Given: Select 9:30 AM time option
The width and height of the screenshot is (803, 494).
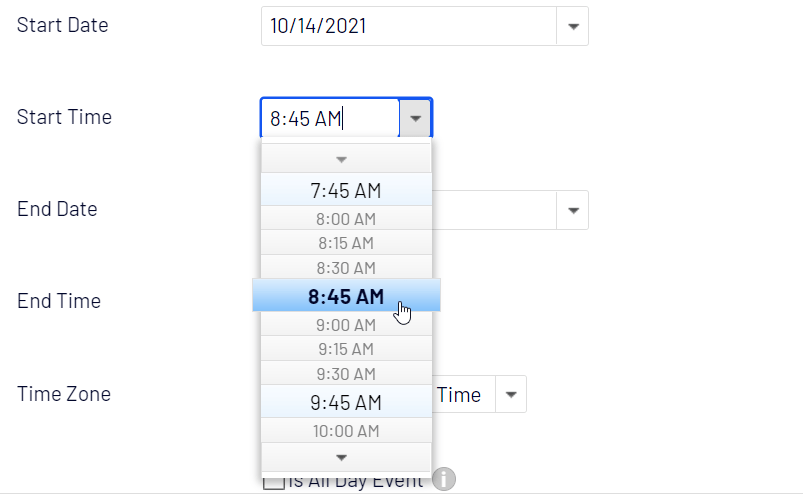Looking at the screenshot, I should (346, 374).
